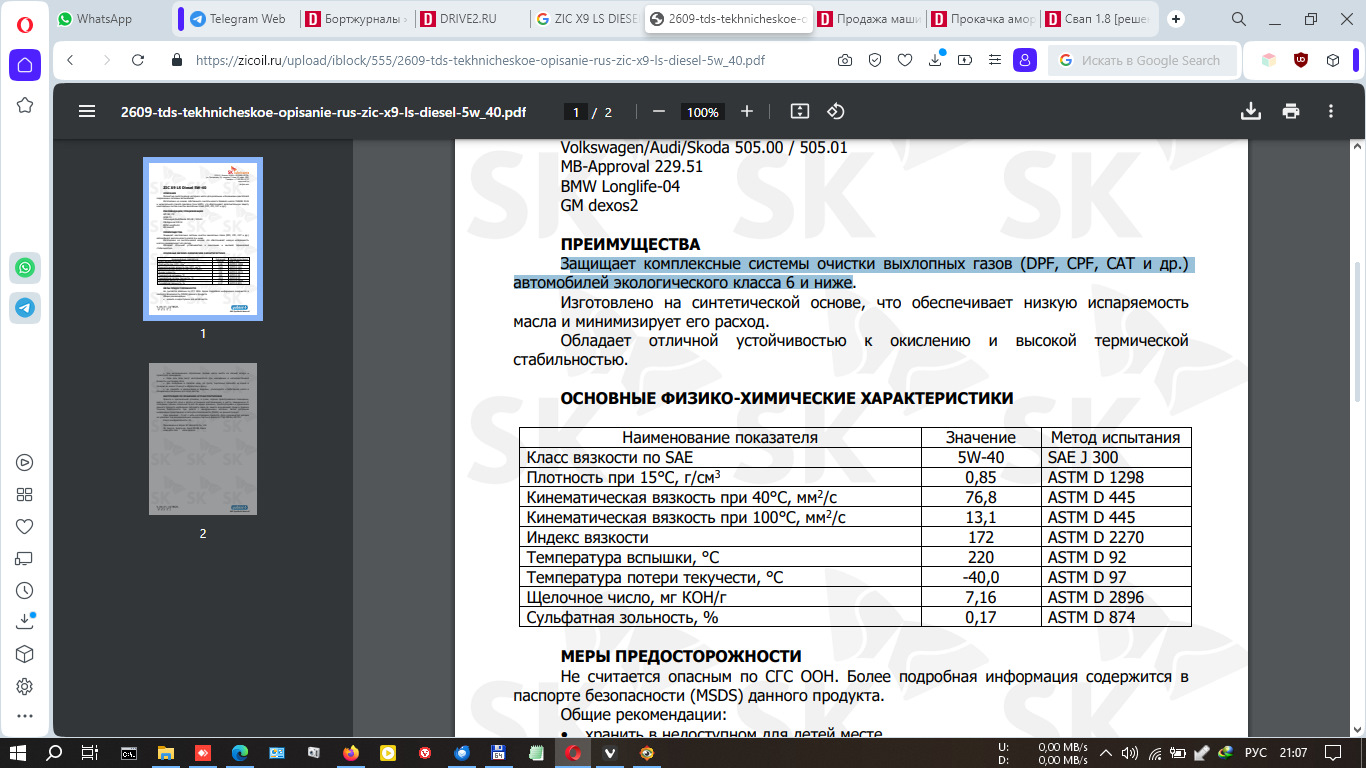The width and height of the screenshot is (1366, 768).
Task: Select page 2 thumbnail
Action: (x=203, y=439)
